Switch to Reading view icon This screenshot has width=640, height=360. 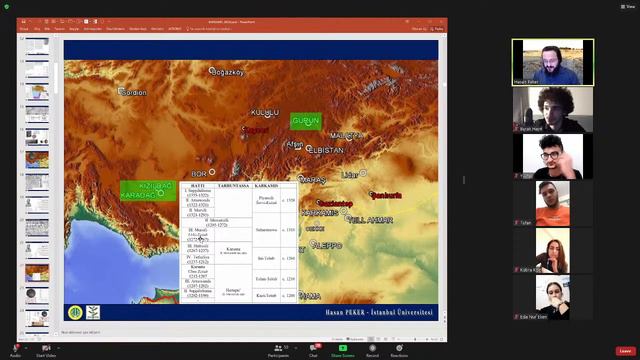386,339
